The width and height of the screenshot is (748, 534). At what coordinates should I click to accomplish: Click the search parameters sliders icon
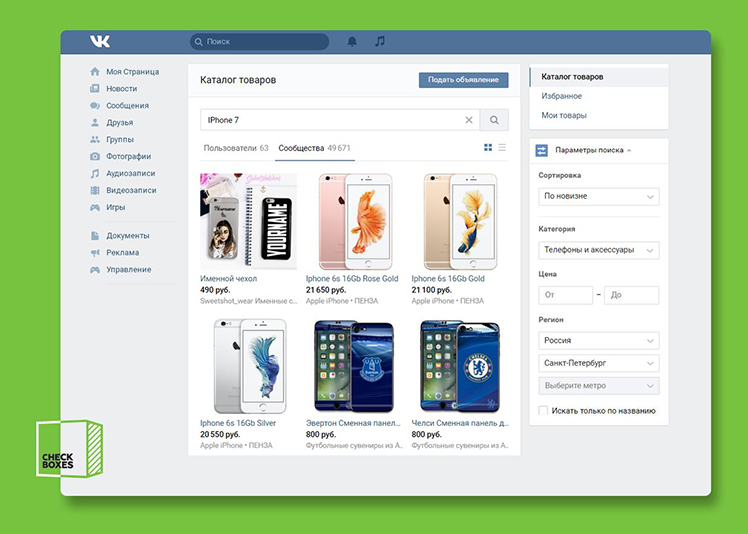pyautogui.click(x=541, y=150)
